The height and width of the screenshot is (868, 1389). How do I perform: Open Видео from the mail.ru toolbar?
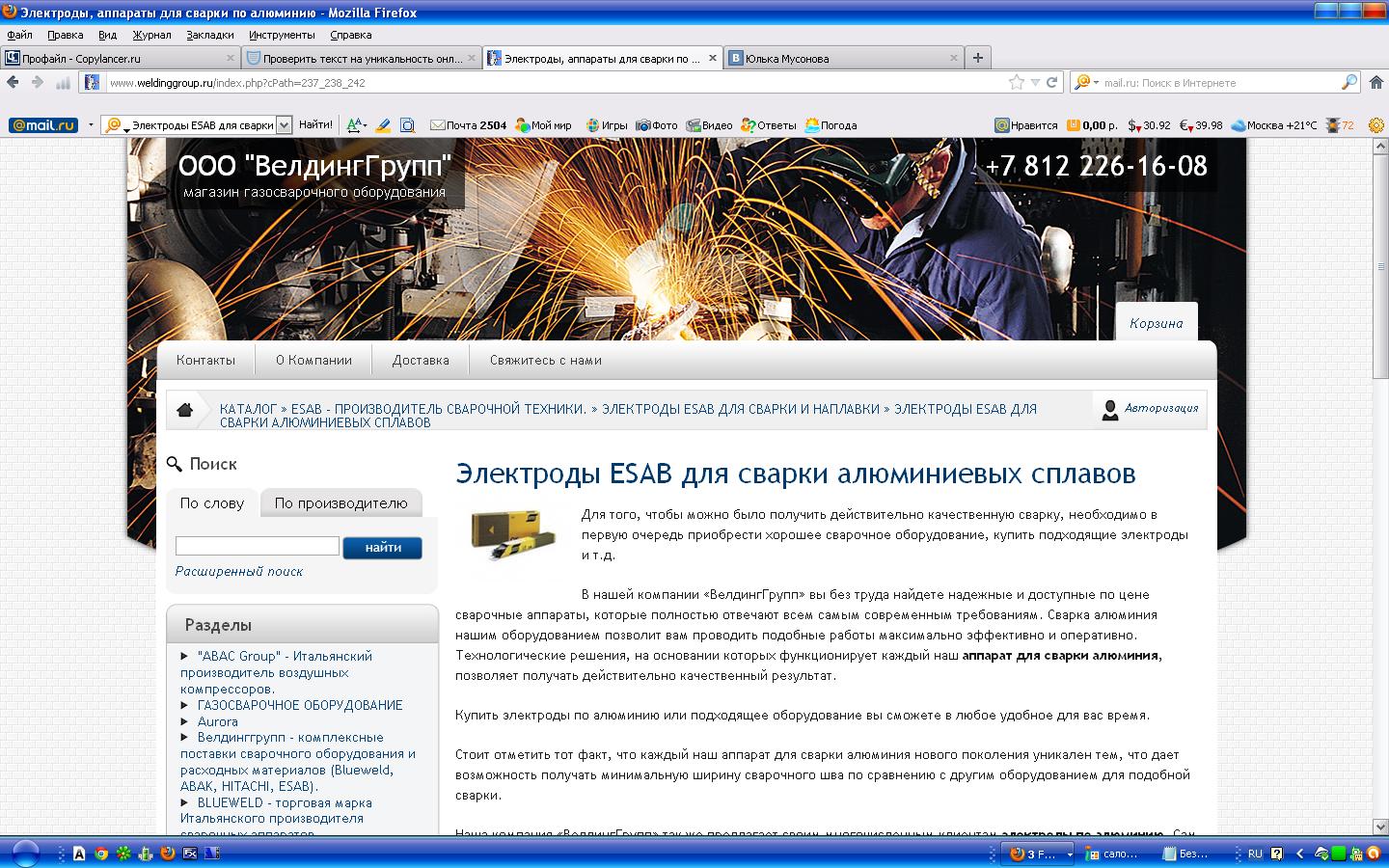(x=709, y=125)
